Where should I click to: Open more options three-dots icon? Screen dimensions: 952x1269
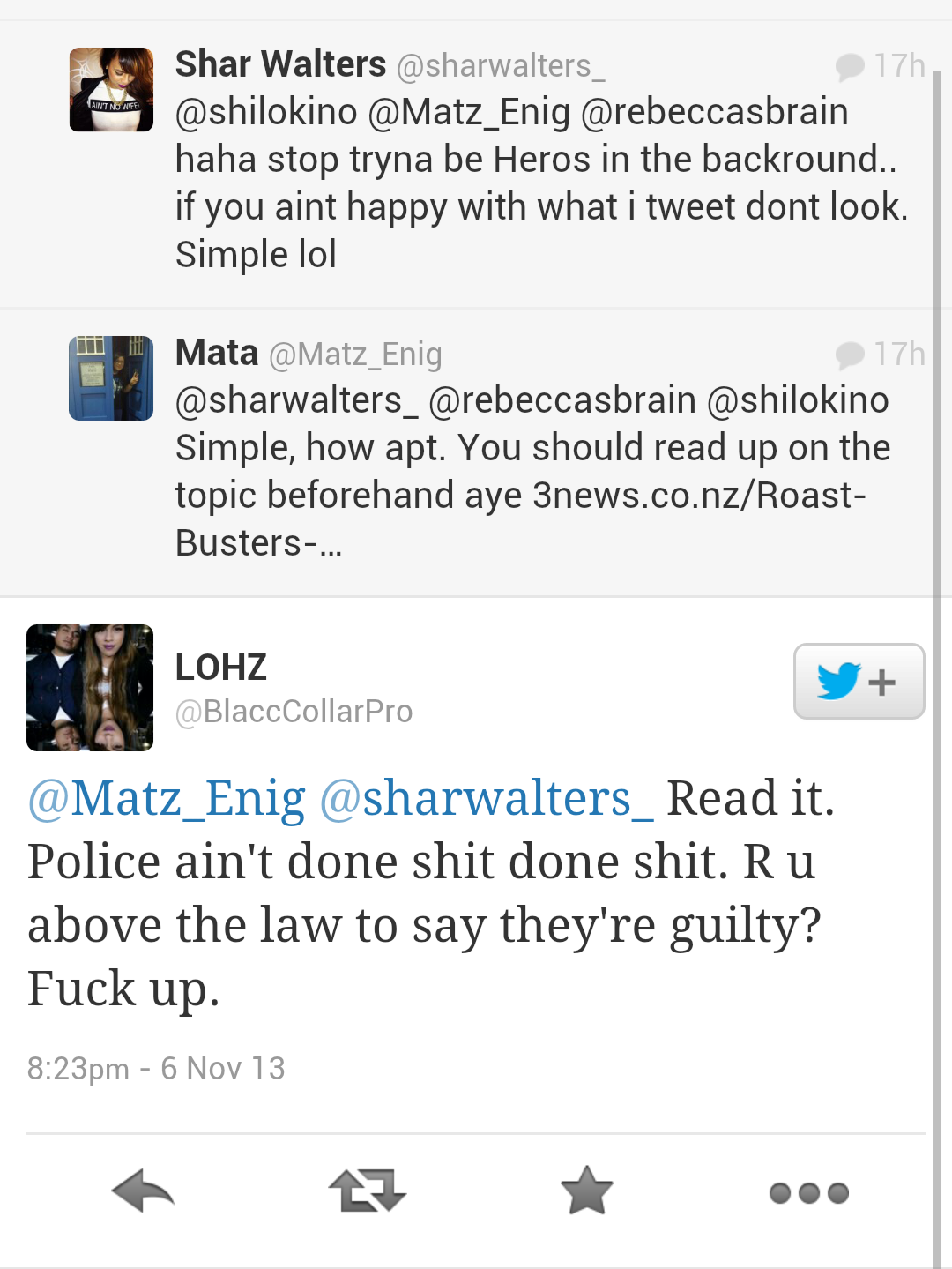point(809,1193)
